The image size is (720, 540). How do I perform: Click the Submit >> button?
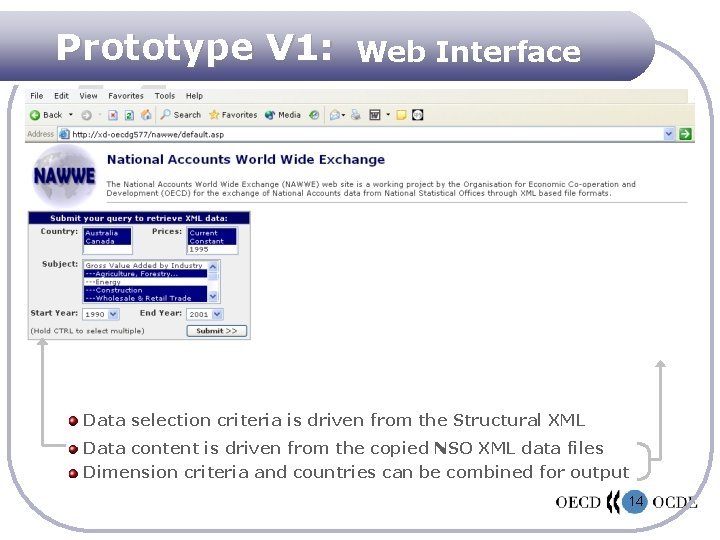(217, 331)
